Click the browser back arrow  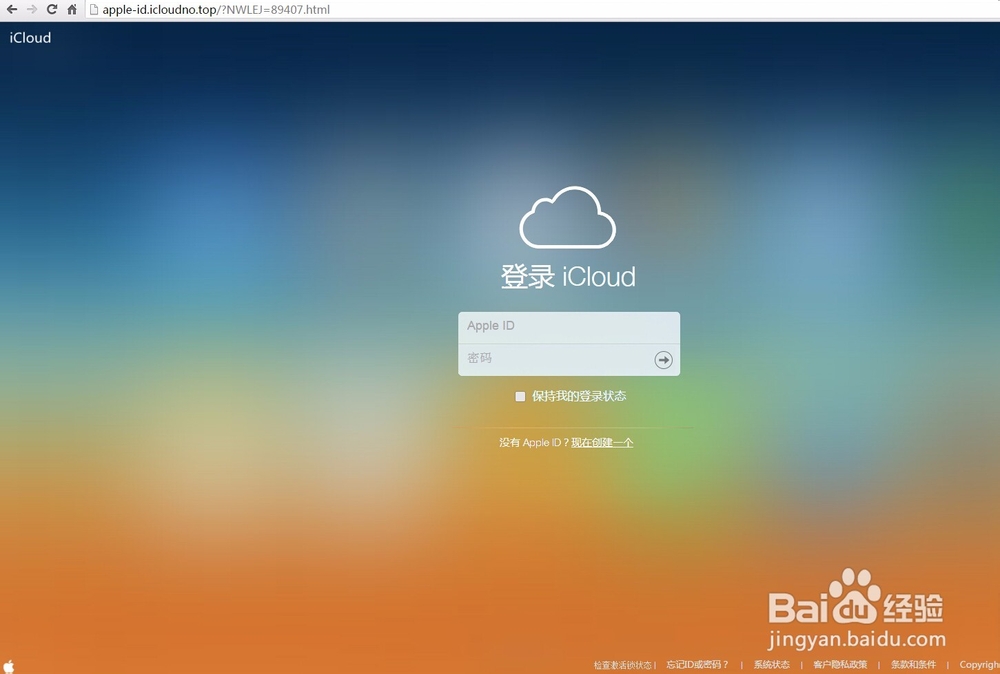click(x=11, y=10)
